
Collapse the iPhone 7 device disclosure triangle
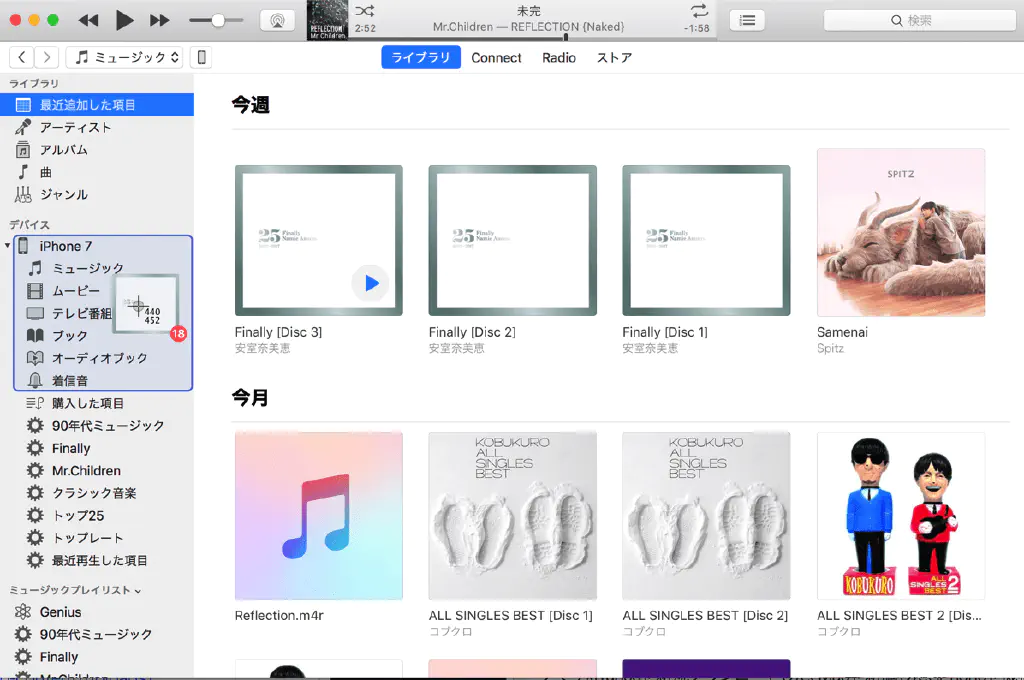[7, 246]
